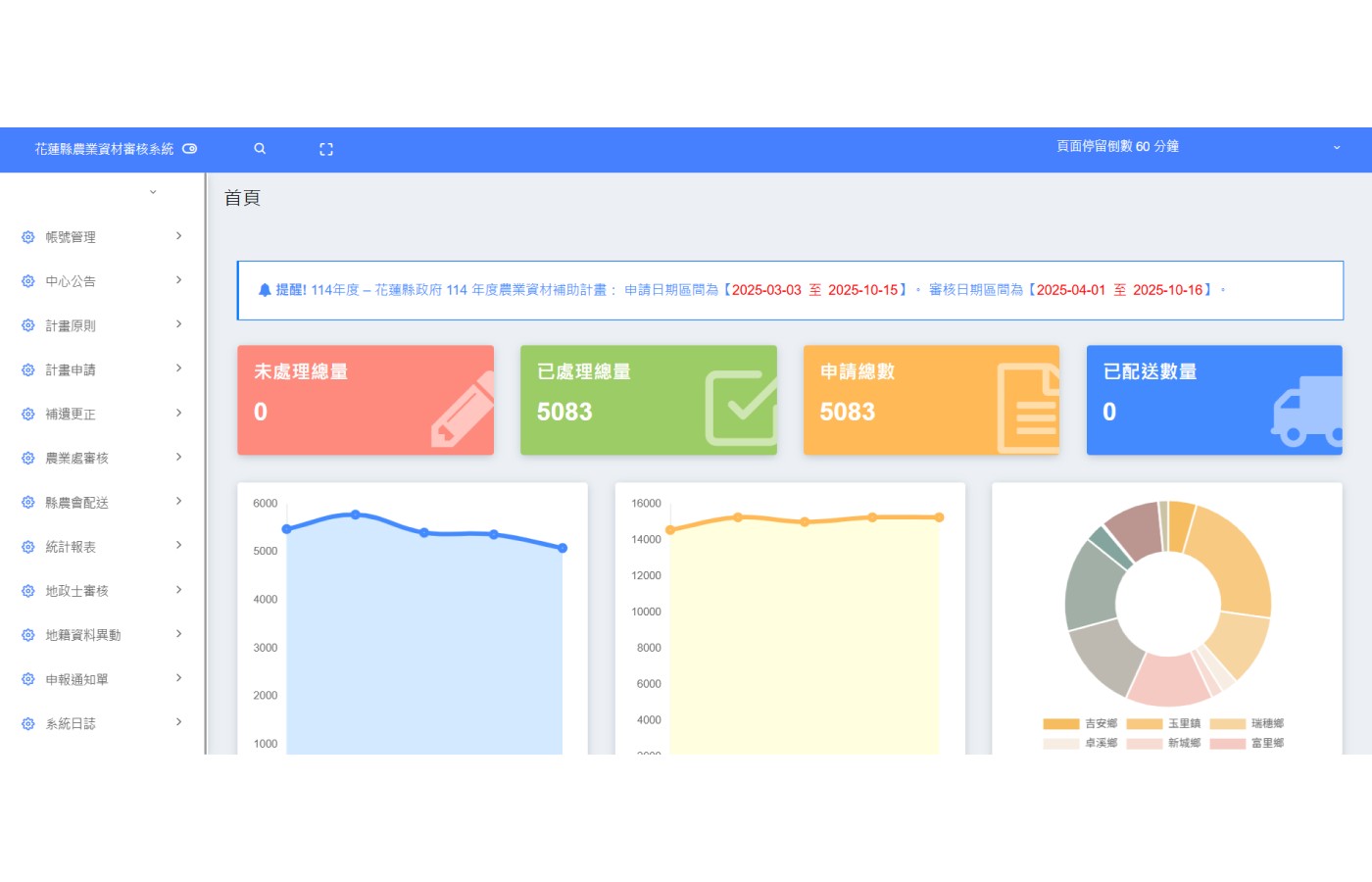This screenshot has height=882, width=1372.
Task: Open the 計畫申請 menu
Action: (x=103, y=369)
